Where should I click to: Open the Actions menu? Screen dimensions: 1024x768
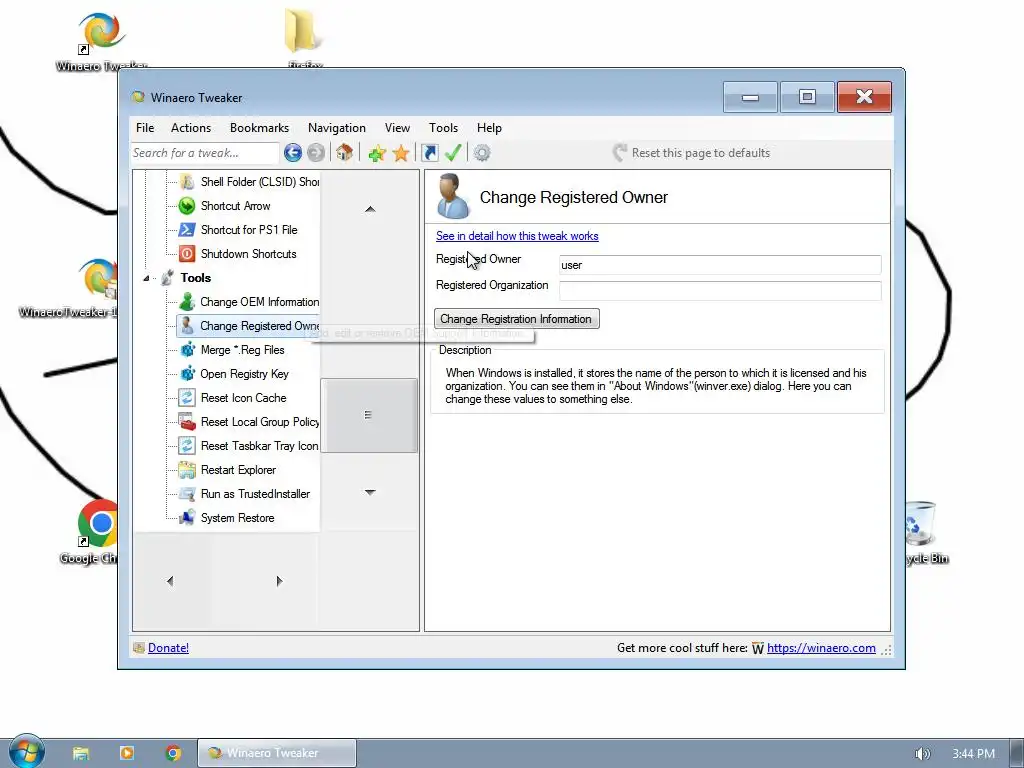tap(191, 128)
